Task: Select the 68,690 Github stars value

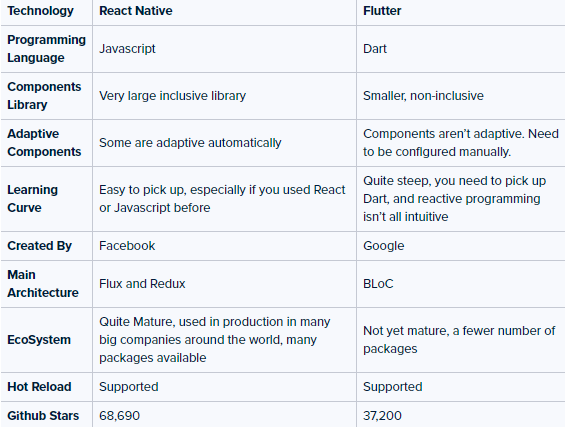Action: (x=119, y=416)
